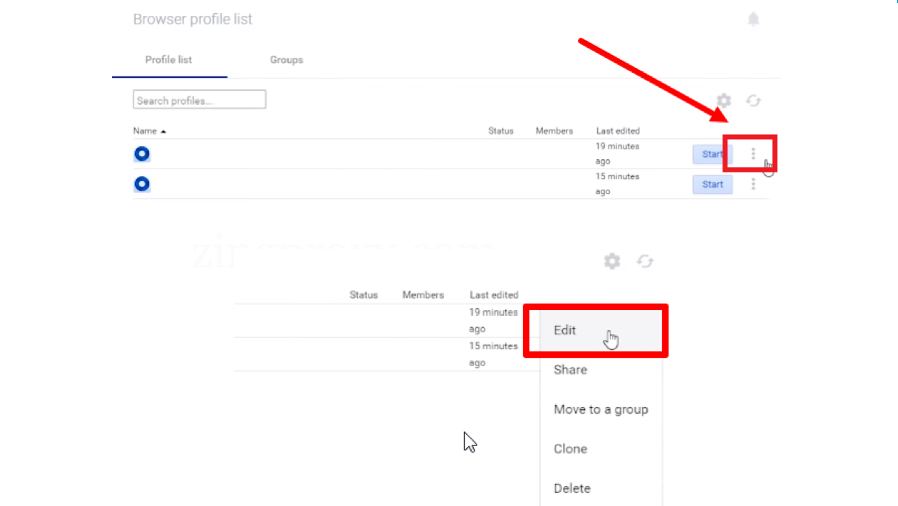Open three-dot menu of 15 minutes ago profile
This screenshot has width=898, height=506.
753,184
